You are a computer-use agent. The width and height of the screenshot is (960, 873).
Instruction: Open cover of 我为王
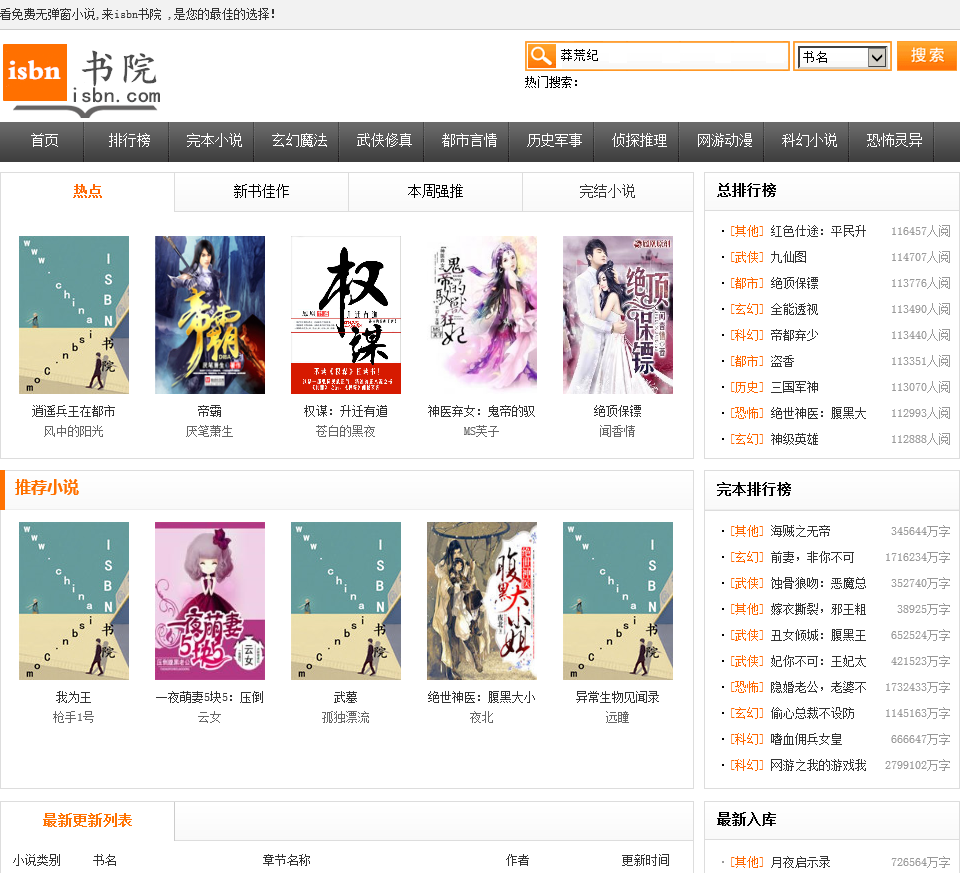(74, 601)
